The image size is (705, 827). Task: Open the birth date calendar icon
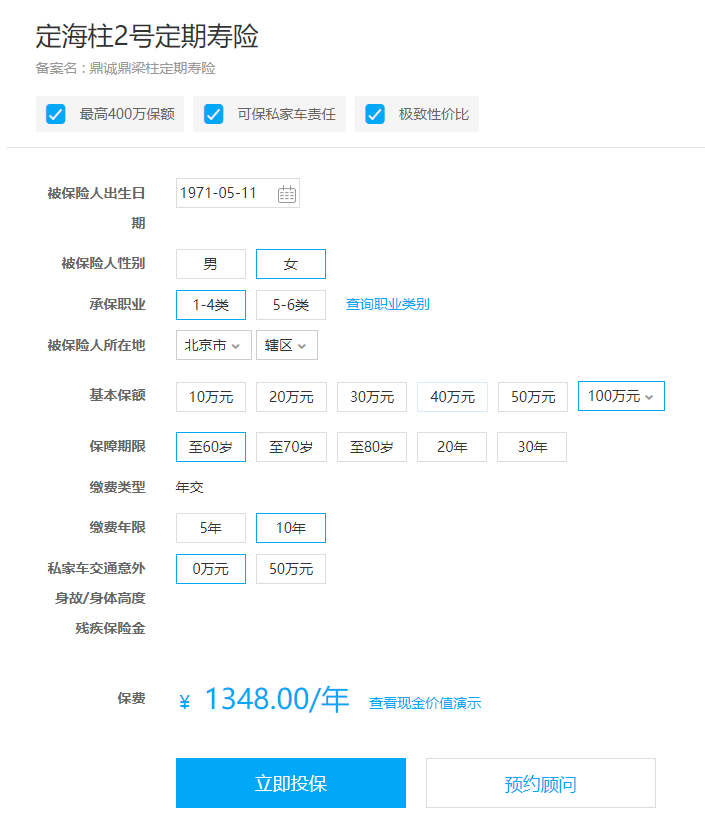tap(287, 194)
